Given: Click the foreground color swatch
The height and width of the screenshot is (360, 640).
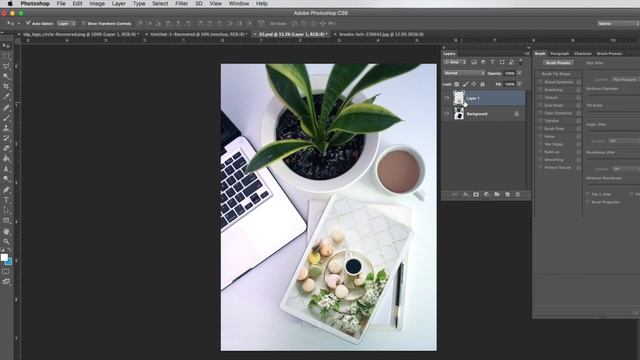Looking at the screenshot, I should pos(4,258).
